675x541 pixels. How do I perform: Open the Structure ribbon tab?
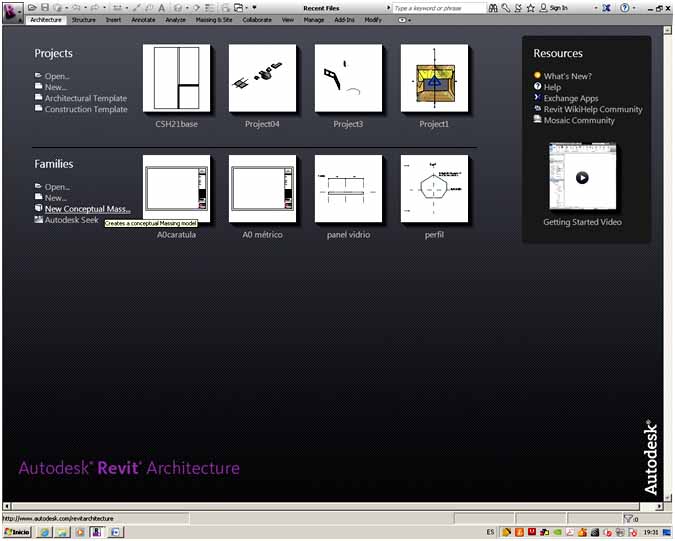point(84,20)
